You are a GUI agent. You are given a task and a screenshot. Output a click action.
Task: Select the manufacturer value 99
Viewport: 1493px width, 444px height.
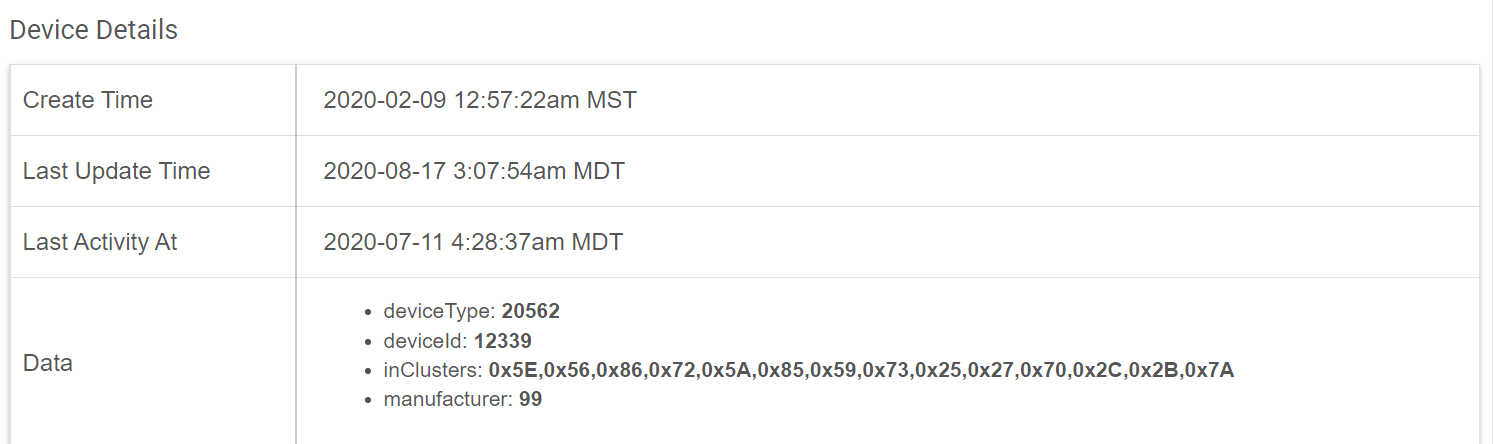pyautogui.click(x=531, y=400)
